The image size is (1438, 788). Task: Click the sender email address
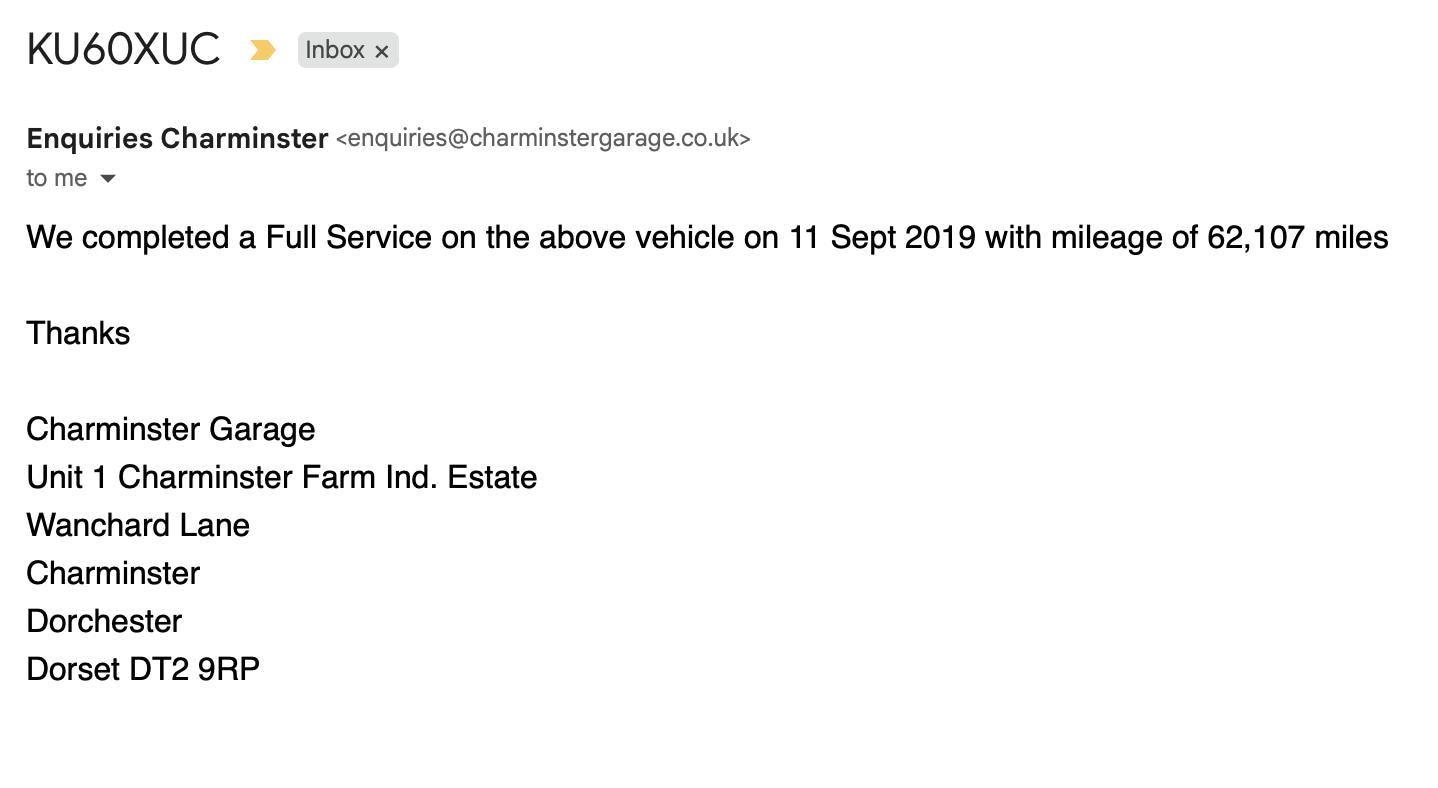tap(543, 138)
